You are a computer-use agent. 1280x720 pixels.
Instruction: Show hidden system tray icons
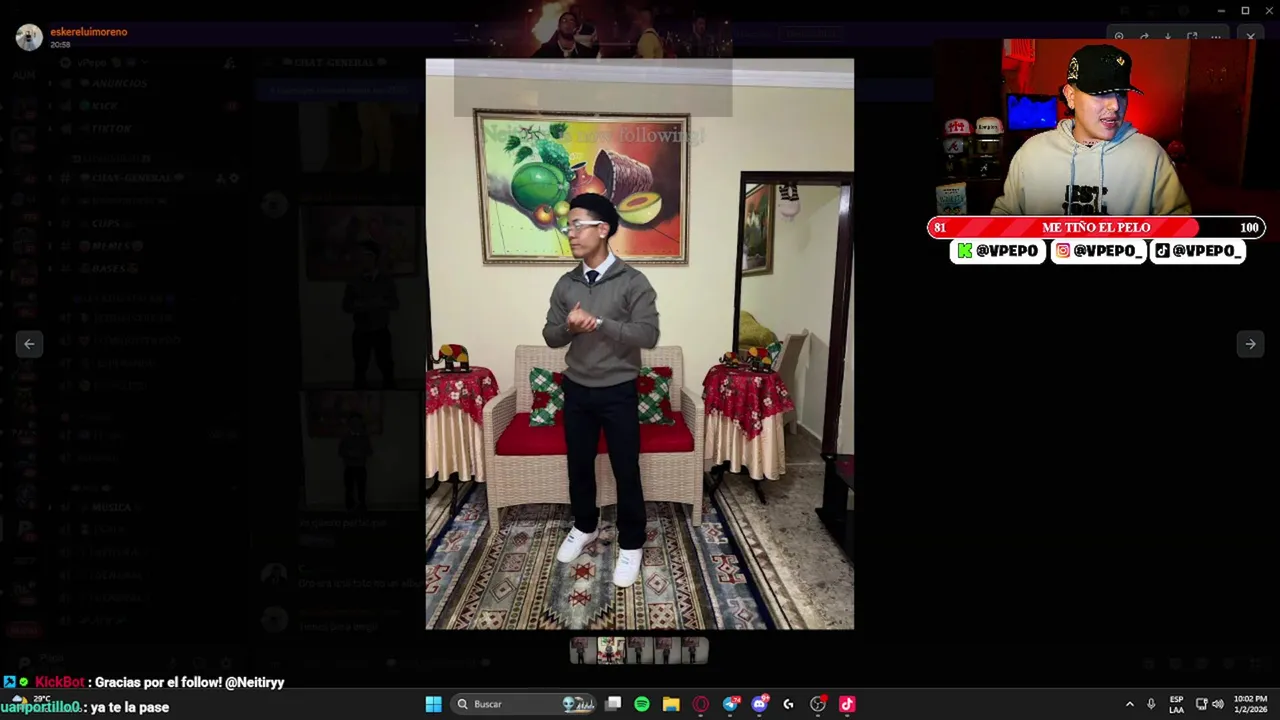tap(1130, 704)
